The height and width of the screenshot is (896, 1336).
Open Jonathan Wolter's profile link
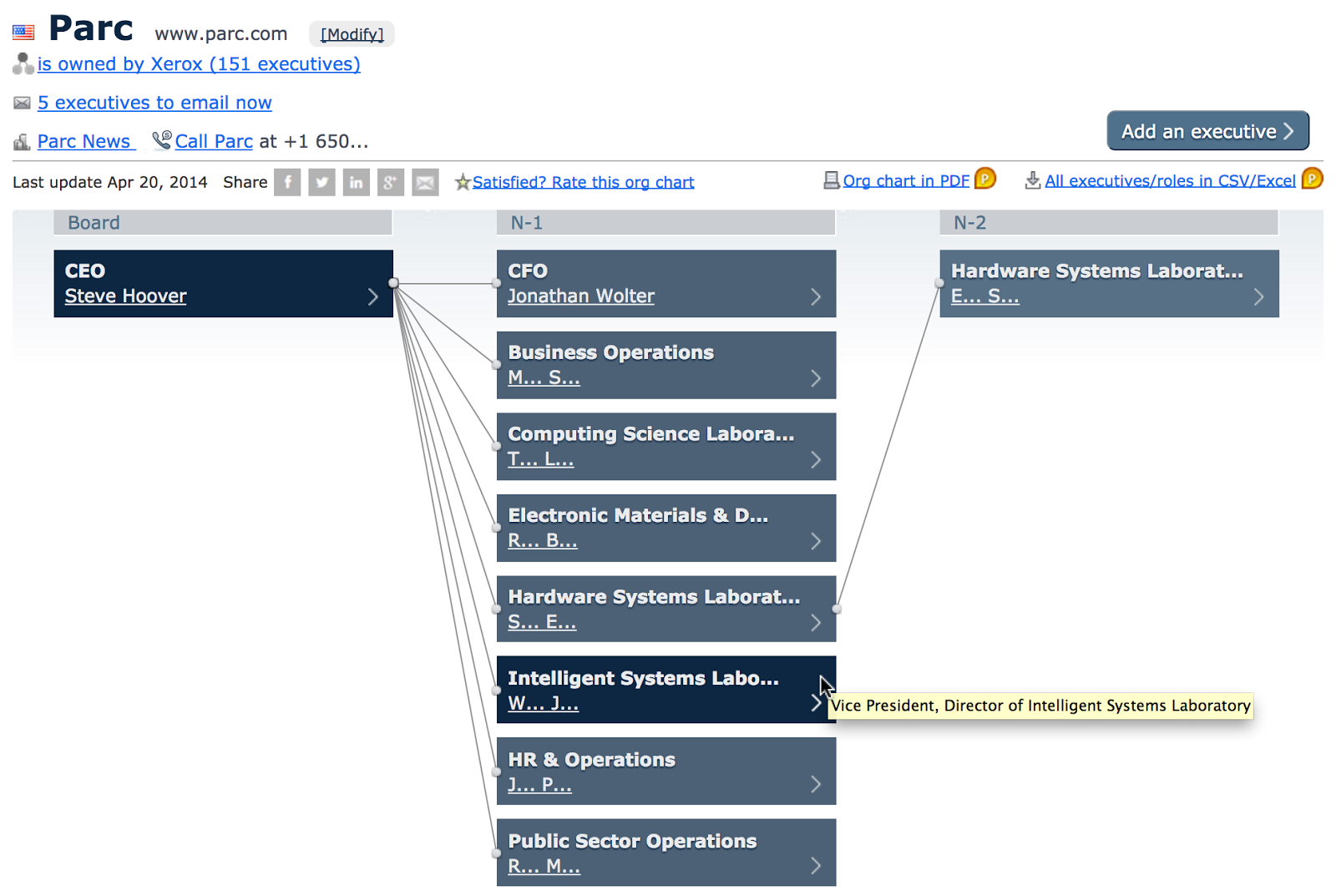pyautogui.click(x=581, y=296)
